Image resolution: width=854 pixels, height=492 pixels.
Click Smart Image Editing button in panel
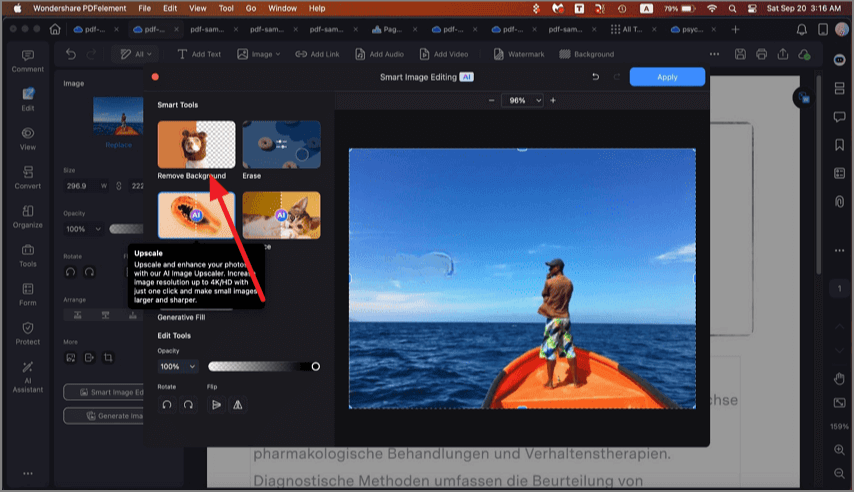[x=105, y=392]
